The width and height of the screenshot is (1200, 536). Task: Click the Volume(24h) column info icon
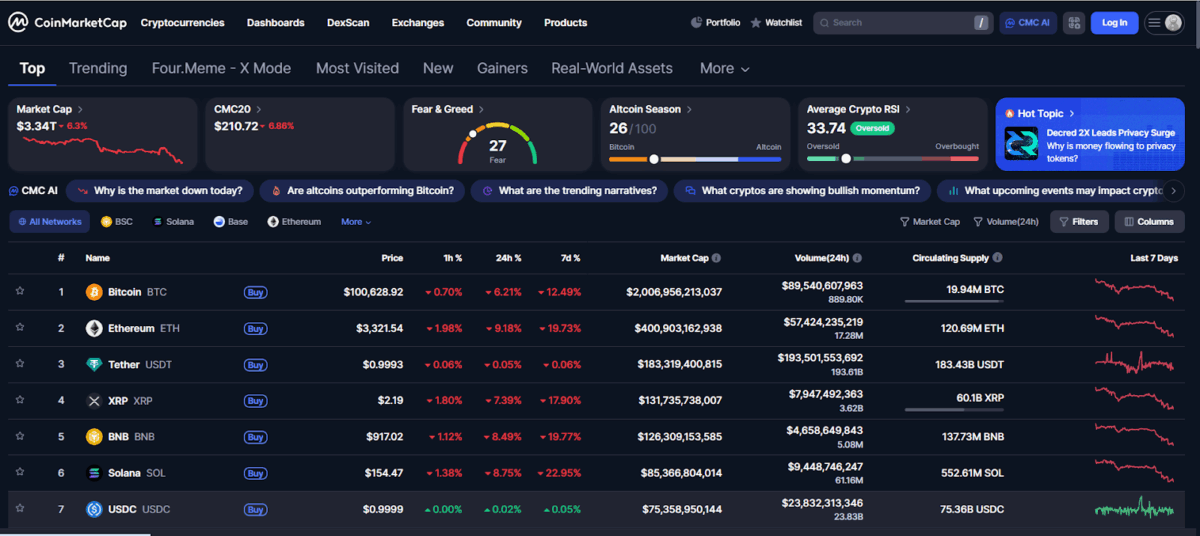(858, 258)
